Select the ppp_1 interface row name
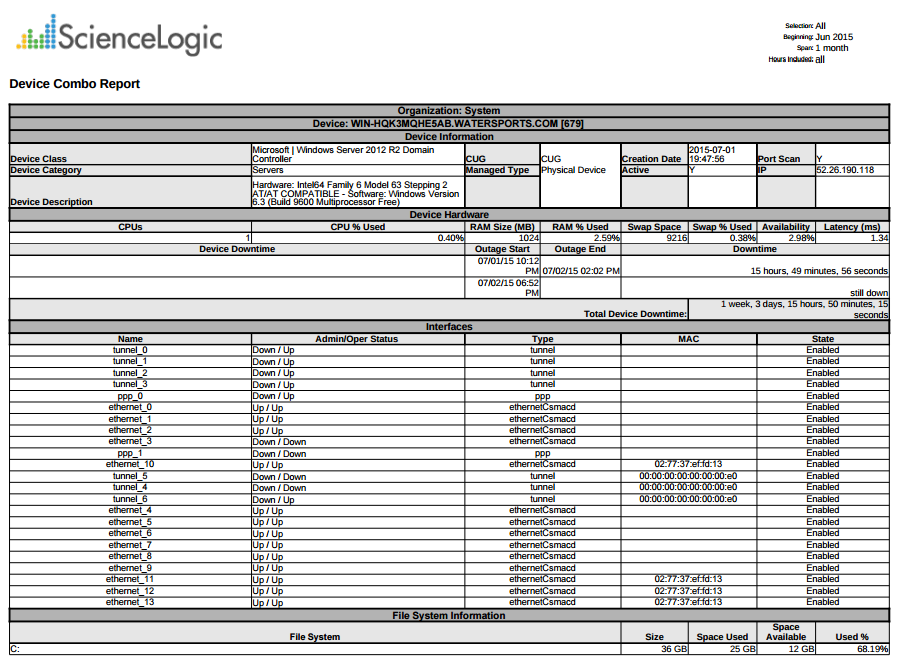 pyautogui.click(x=130, y=453)
